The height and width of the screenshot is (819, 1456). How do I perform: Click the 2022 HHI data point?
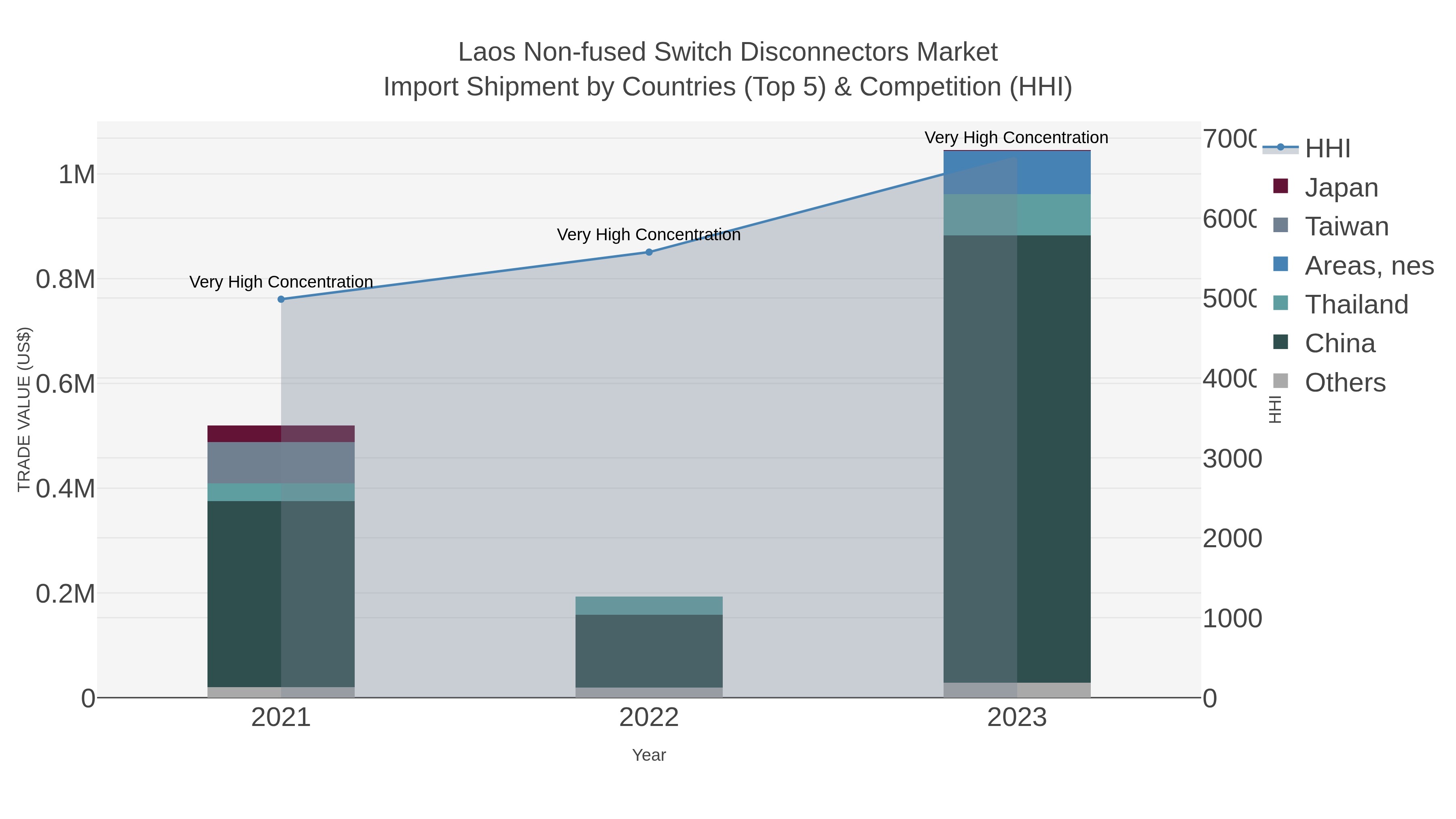coord(649,252)
